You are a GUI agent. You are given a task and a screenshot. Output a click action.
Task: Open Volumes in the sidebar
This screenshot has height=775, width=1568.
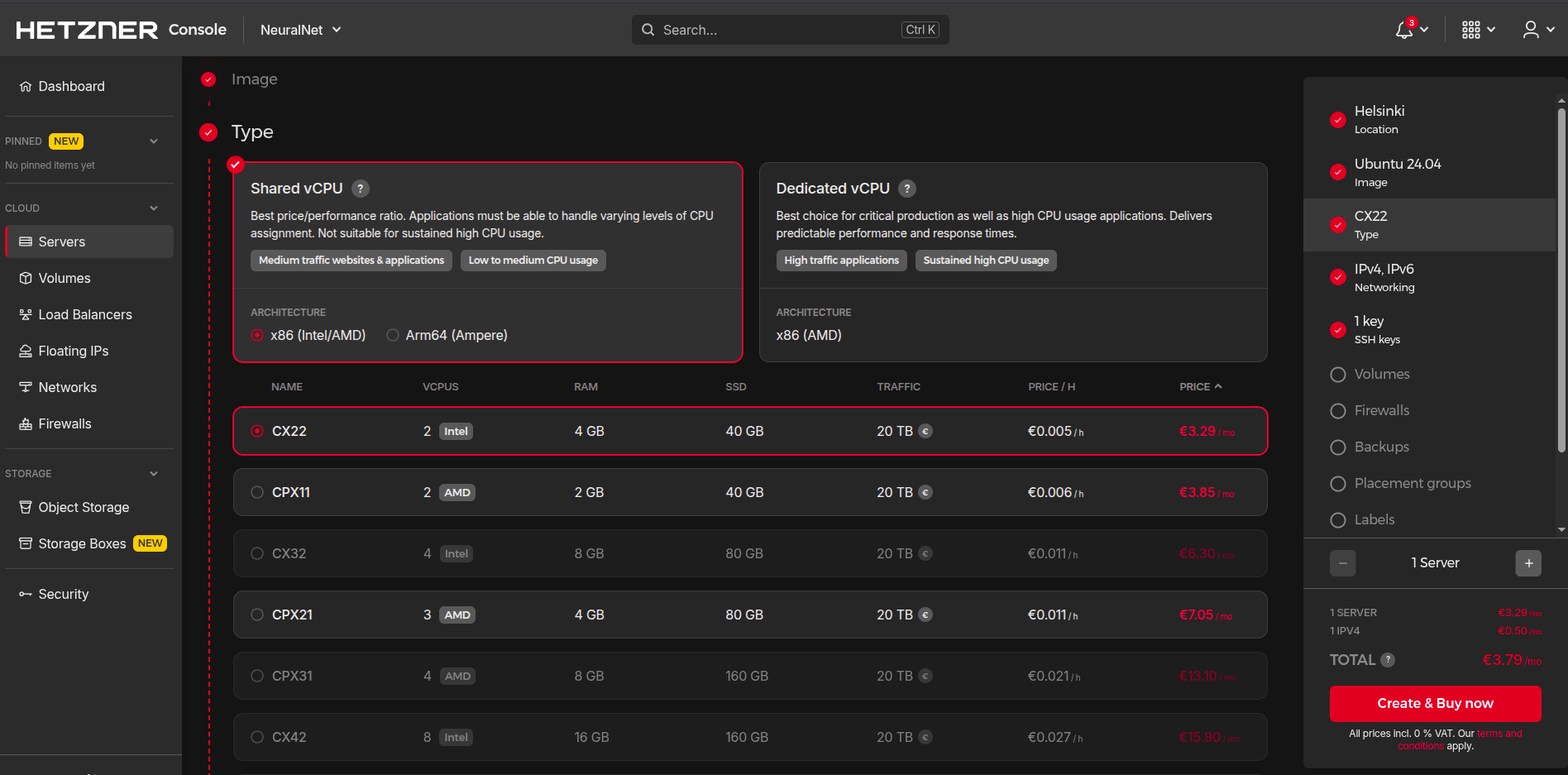point(65,278)
